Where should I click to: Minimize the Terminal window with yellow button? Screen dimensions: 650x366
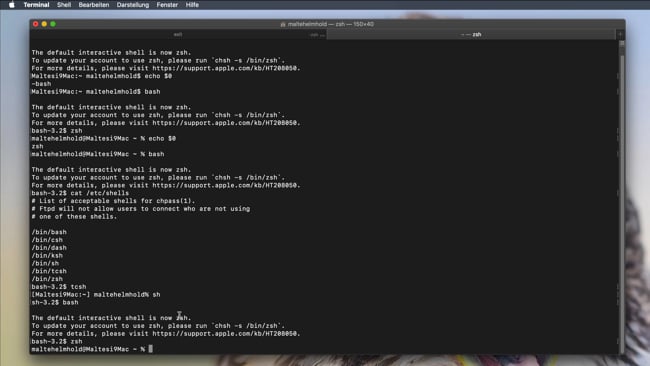[x=44, y=24]
